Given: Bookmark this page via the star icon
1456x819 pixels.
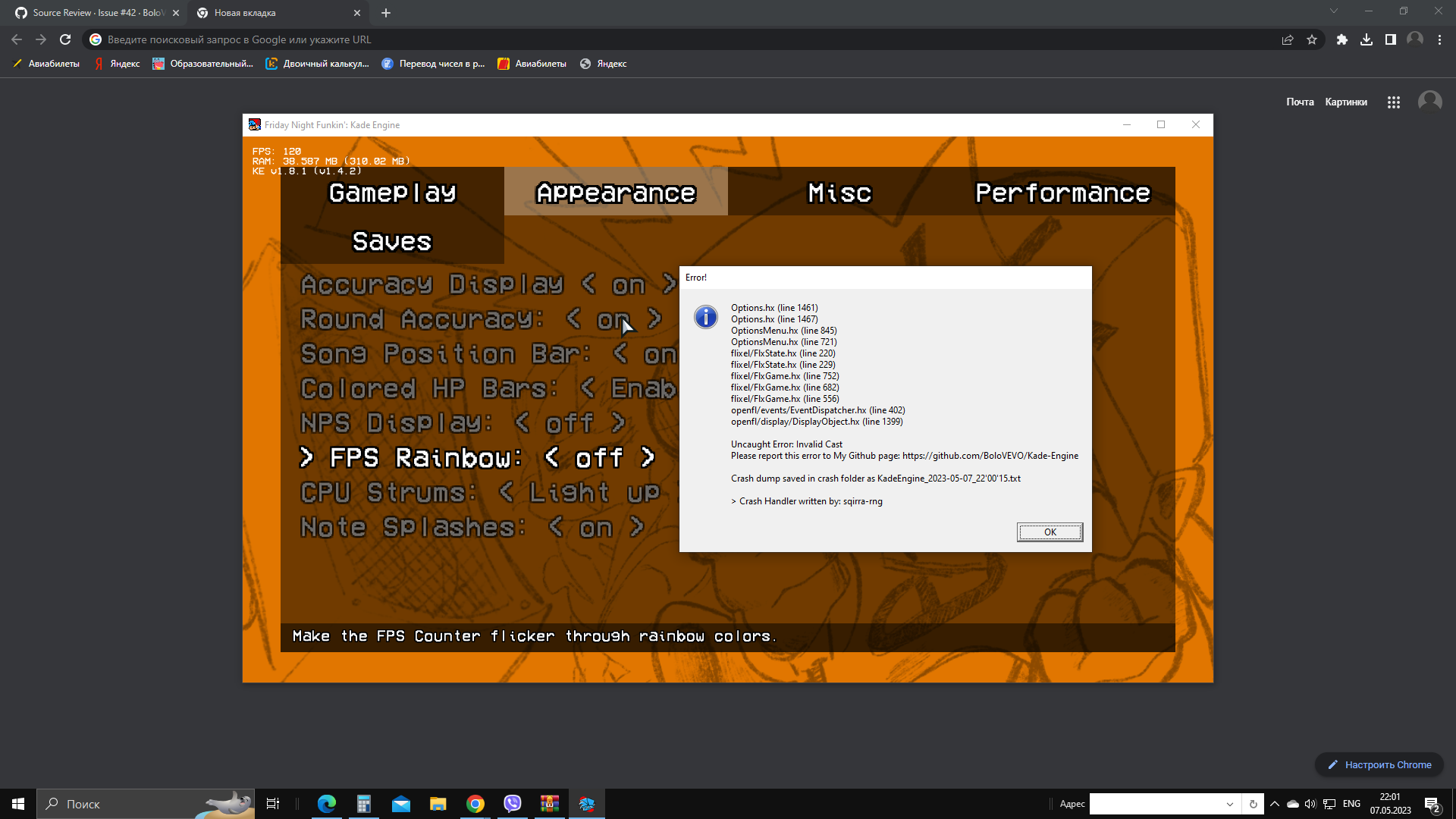Looking at the screenshot, I should 1313,39.
